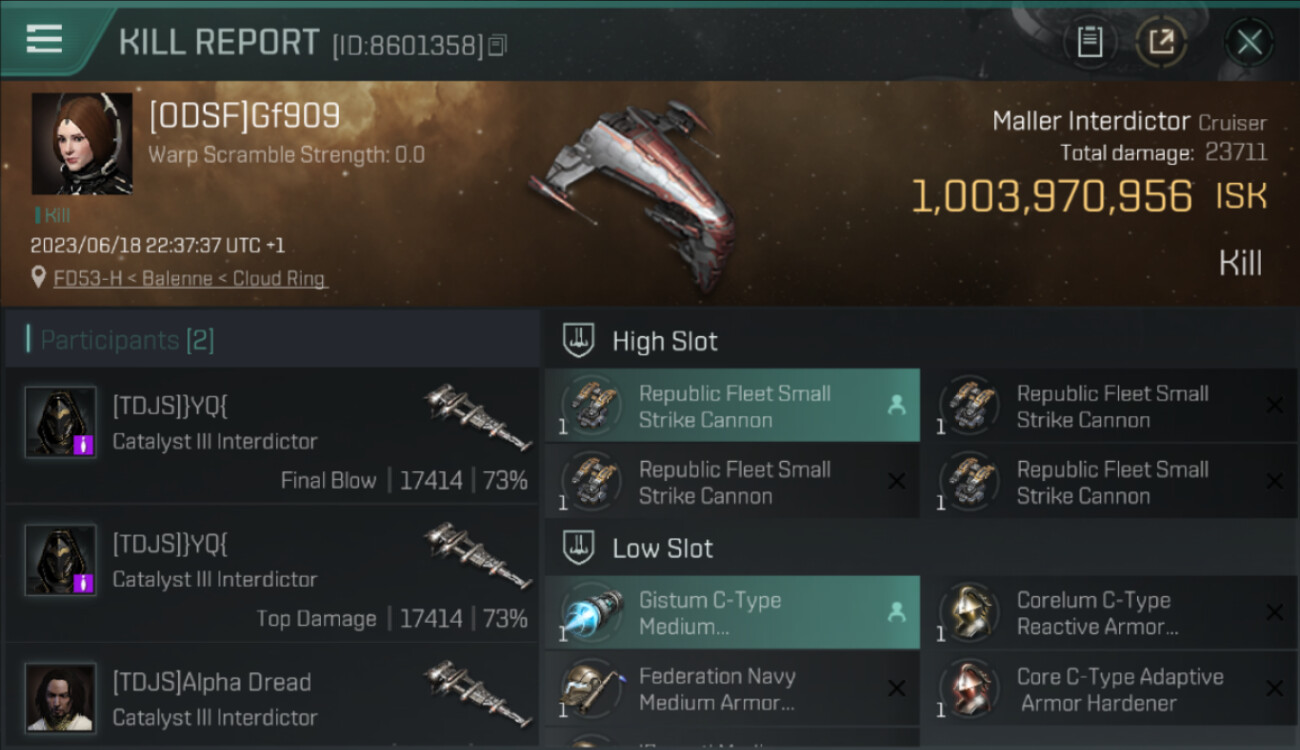
Task: Copy the kill report ID
Action: (x=498, y=45)
